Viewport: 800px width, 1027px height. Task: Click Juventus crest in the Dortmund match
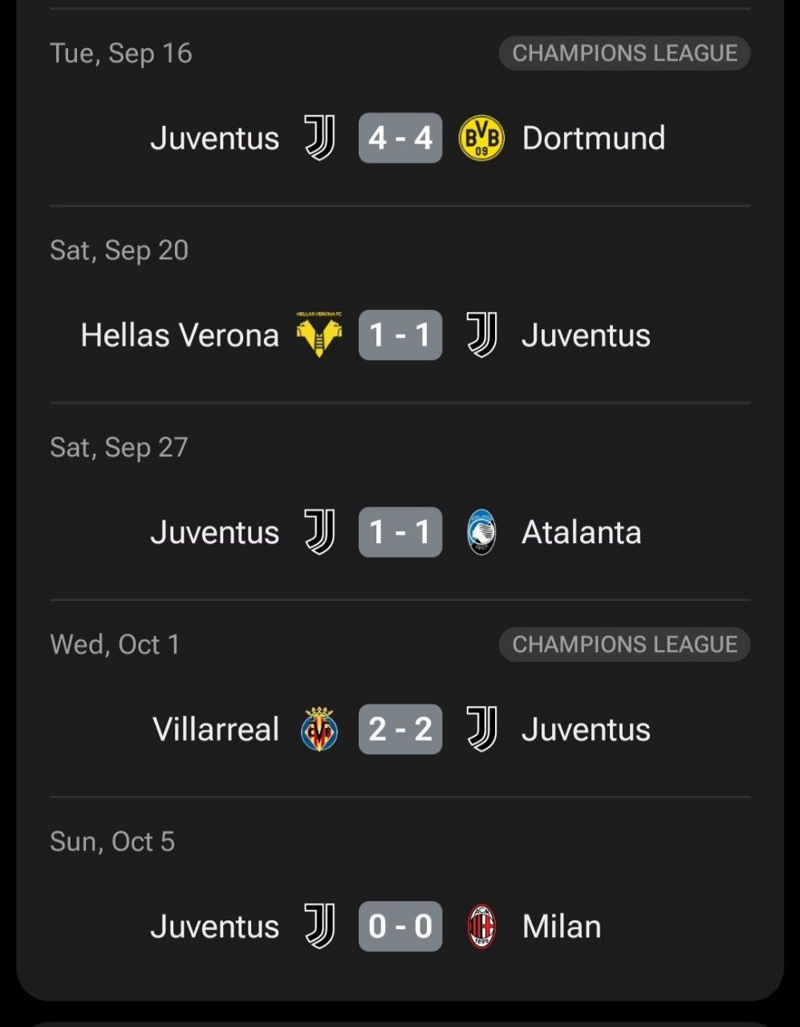(319, 138)
